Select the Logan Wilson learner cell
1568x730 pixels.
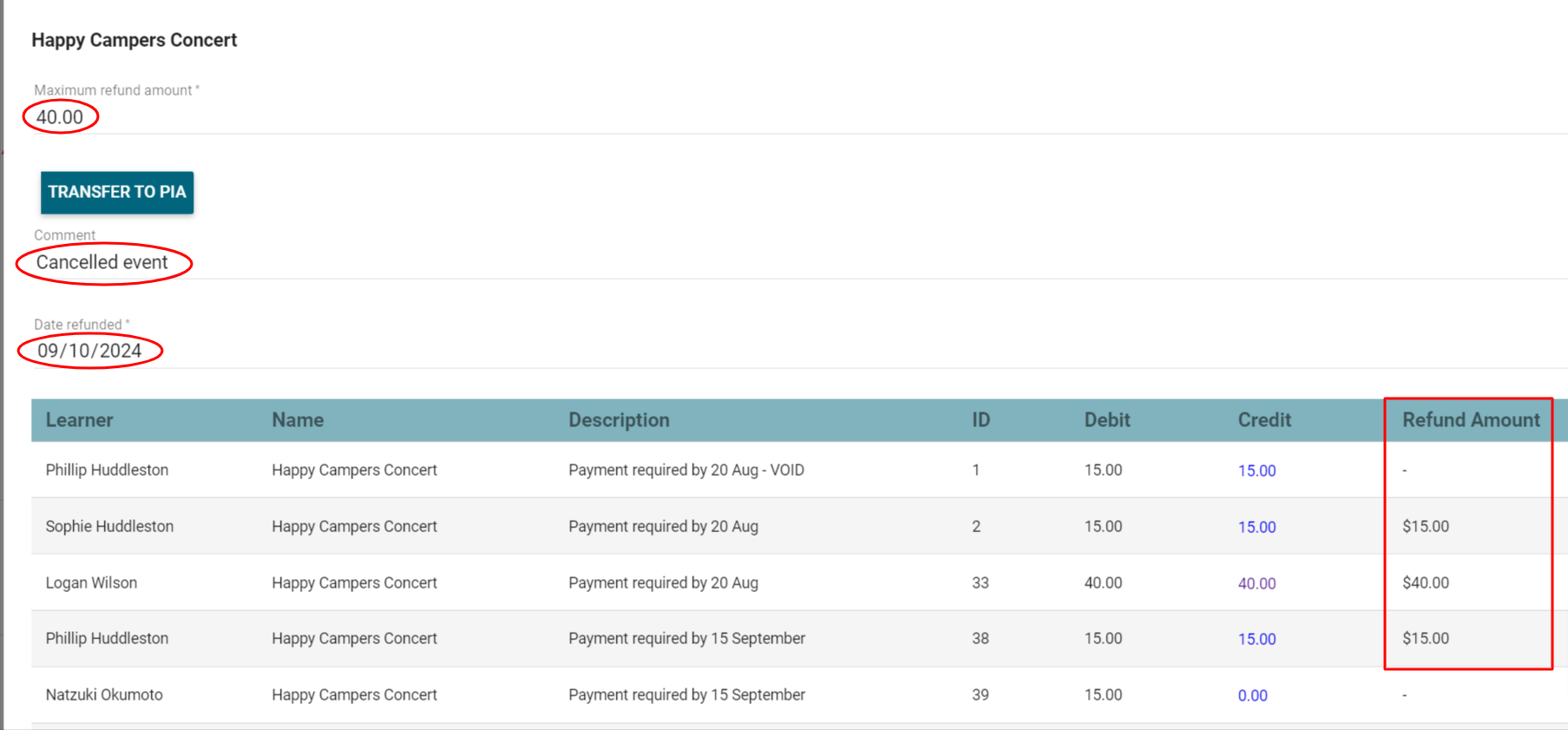coord(91,582)
